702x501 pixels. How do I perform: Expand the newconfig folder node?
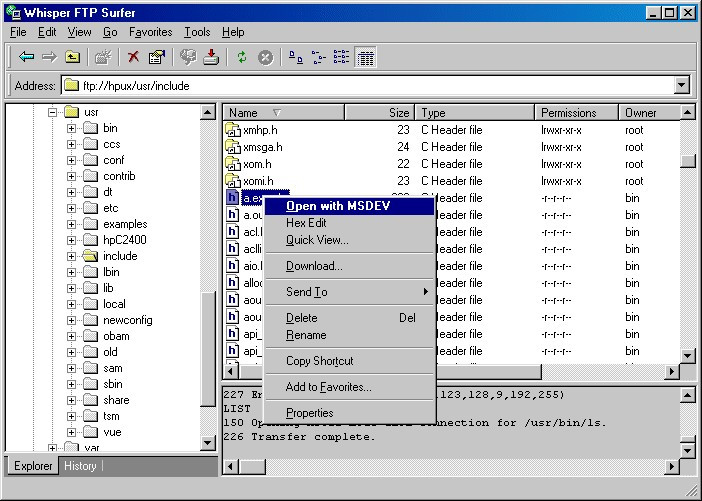coord(71,320)
